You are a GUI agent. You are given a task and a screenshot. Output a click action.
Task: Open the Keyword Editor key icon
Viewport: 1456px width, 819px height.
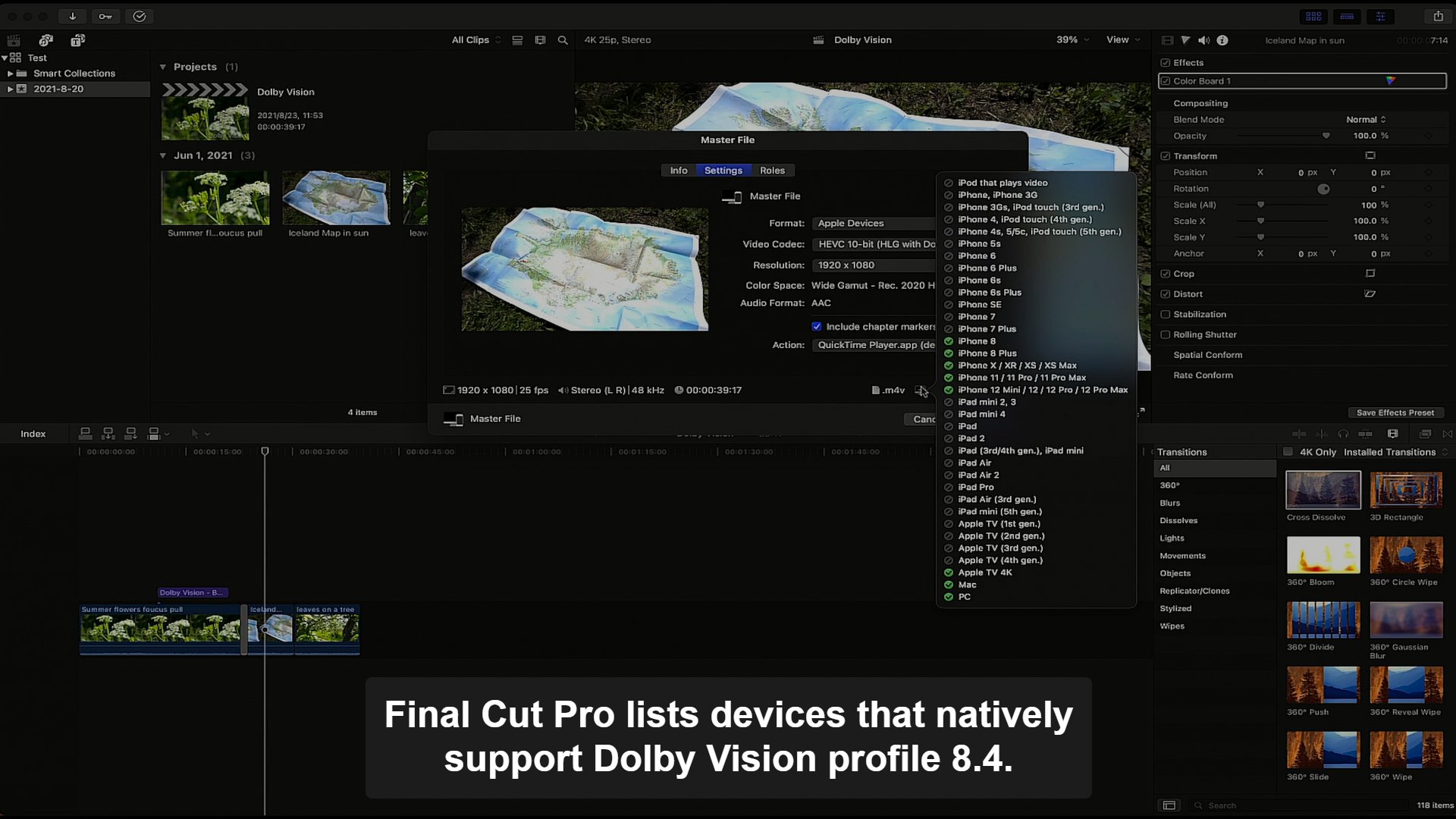105,16
